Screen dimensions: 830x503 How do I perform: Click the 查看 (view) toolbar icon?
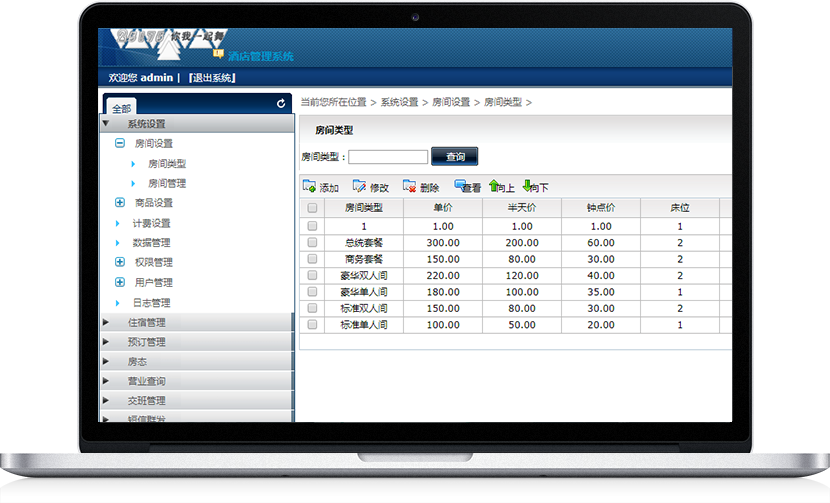tap(460, 186)
